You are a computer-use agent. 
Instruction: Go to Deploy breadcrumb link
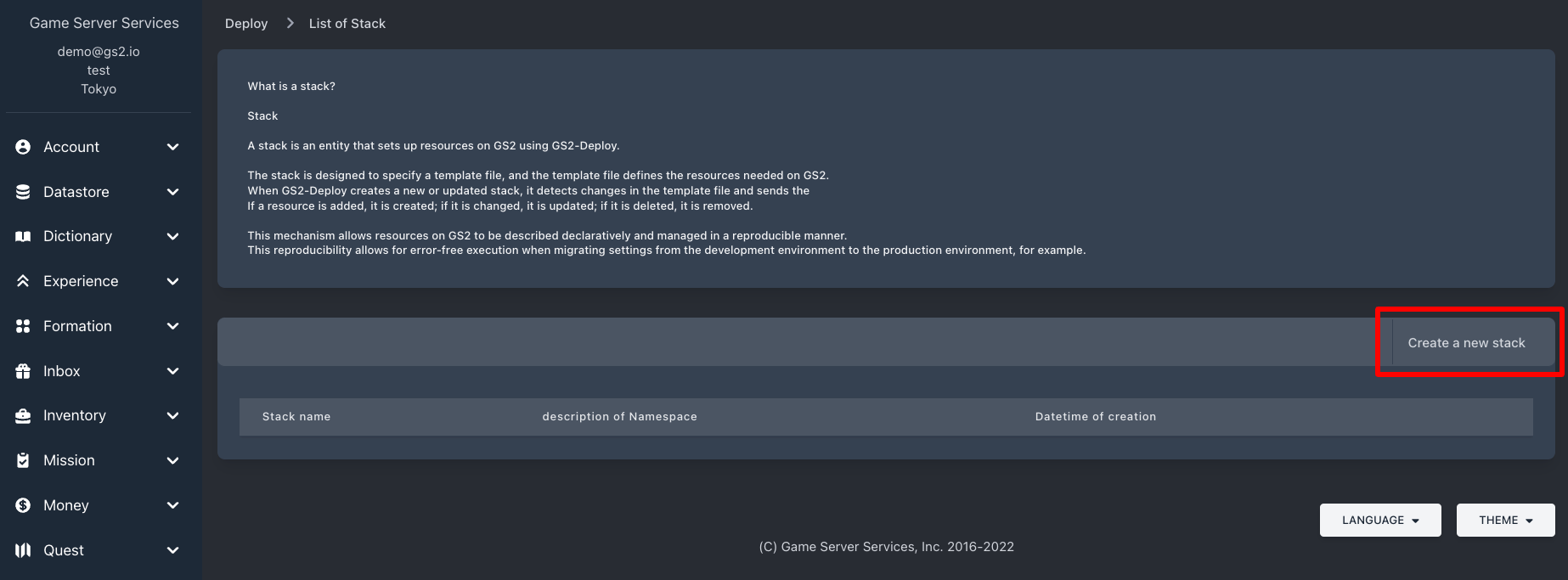[x=246, y=24]
